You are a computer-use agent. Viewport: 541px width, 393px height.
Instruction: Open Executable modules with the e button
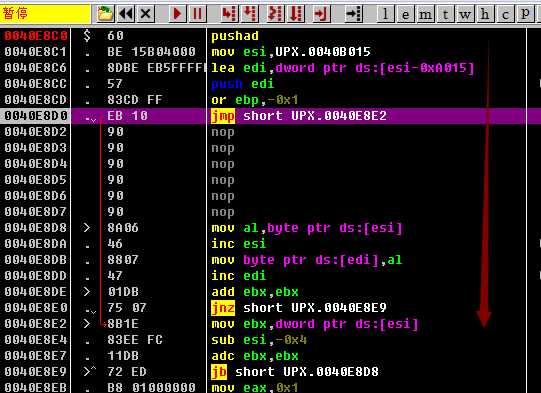[x=405, y=14]
